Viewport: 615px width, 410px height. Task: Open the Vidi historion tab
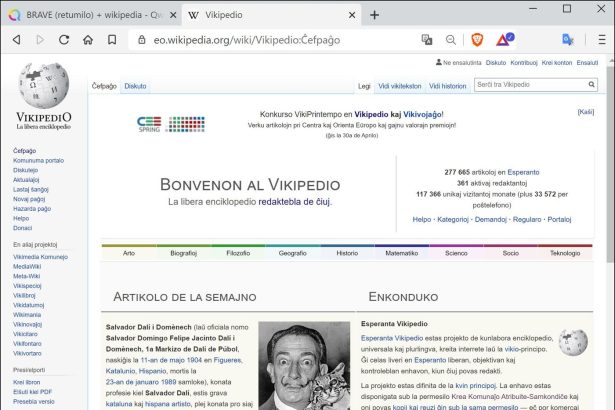coord(448,86)
